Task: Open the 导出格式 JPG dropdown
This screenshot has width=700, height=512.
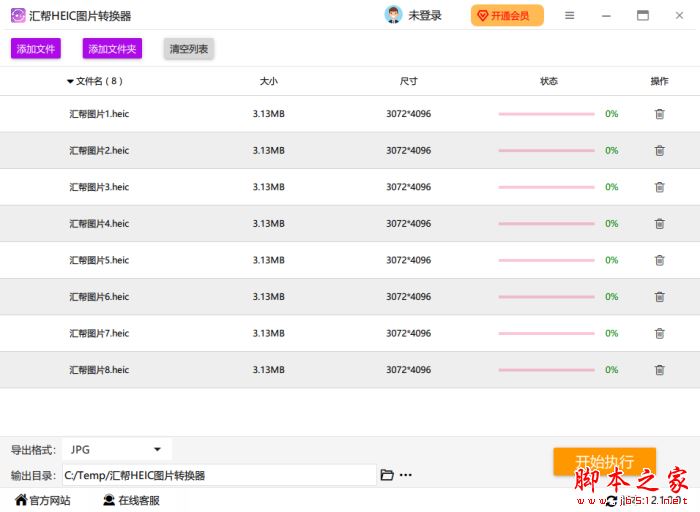Action: 117,450
